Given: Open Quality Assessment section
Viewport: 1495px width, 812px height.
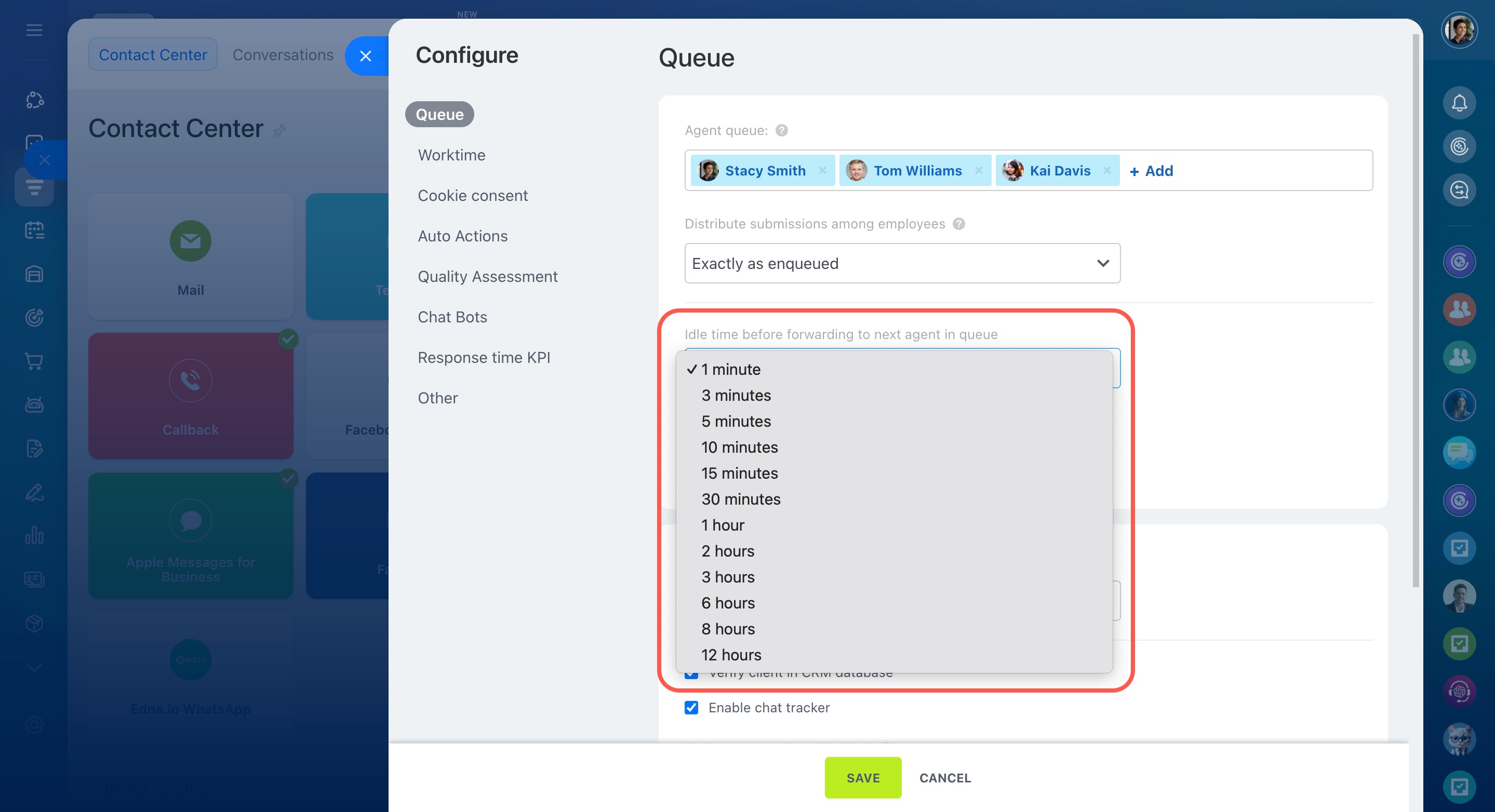Looking at the screenshot, I should pyautogui.click(x=487, y=277).
